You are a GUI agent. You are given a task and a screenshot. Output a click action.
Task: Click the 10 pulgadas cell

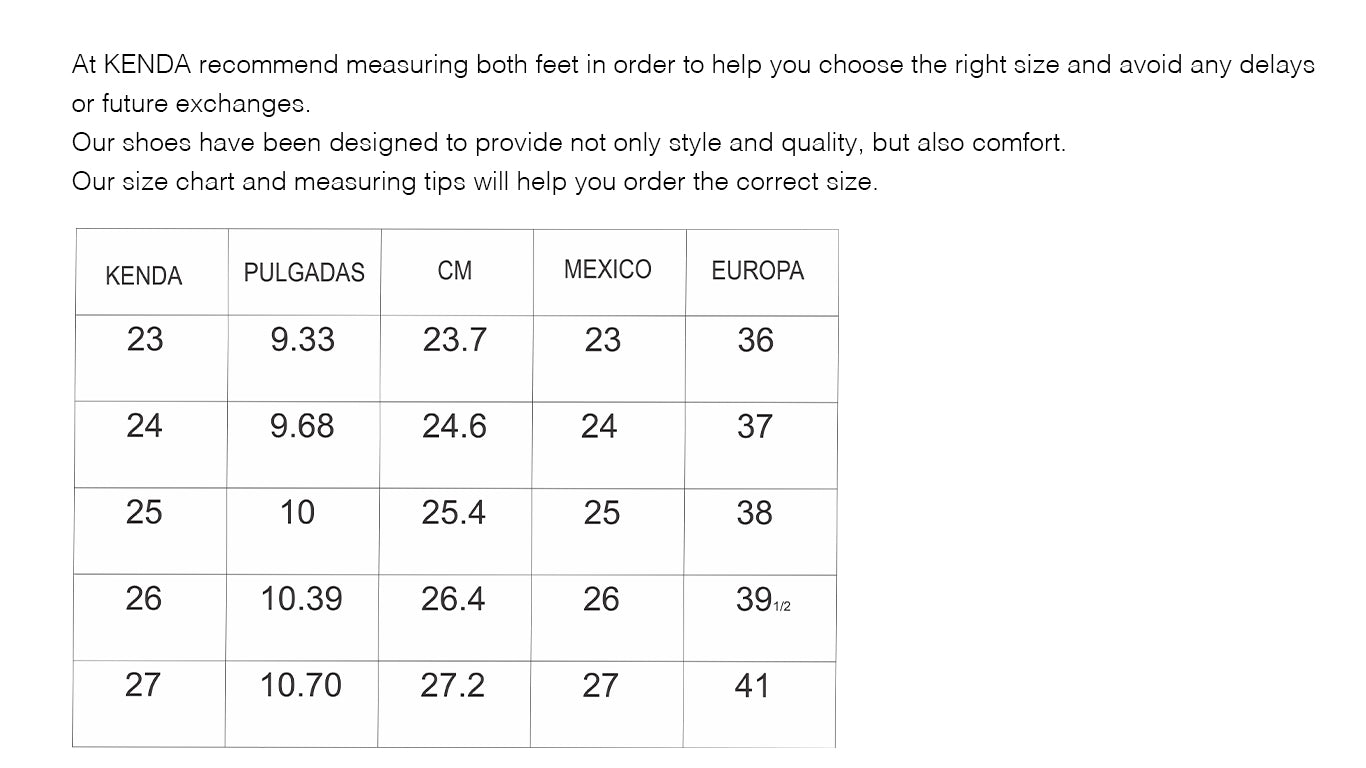coord(297,513)
